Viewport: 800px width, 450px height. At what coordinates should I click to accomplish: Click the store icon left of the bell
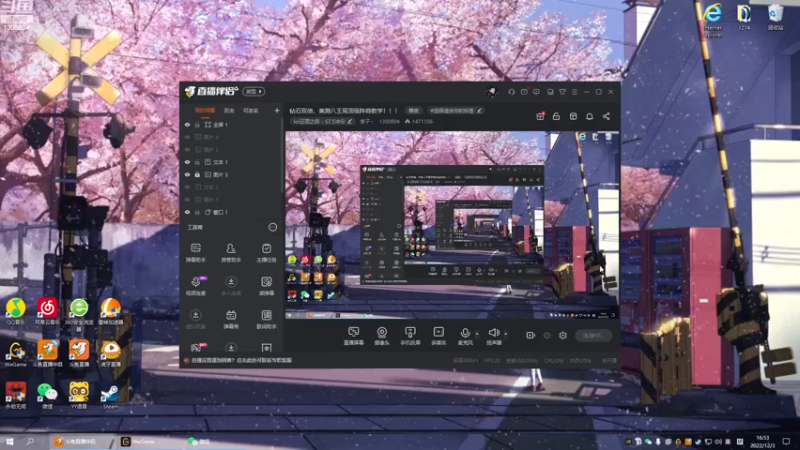(573, 116)
